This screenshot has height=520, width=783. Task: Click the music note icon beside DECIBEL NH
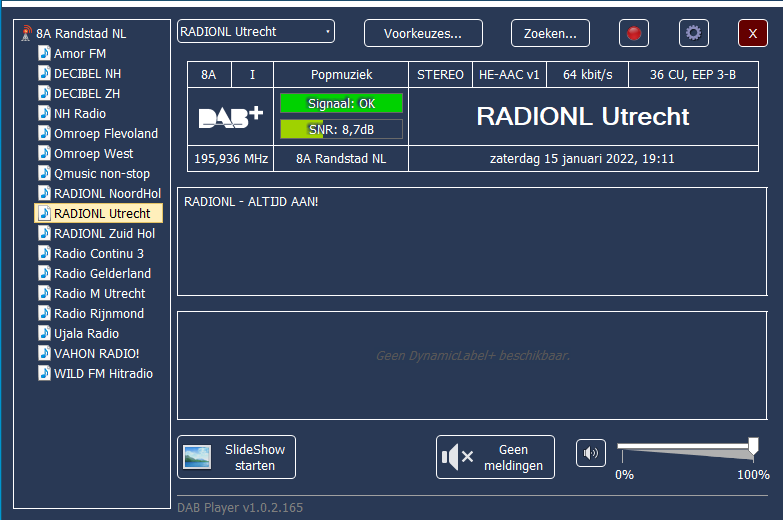click(44, 73)
